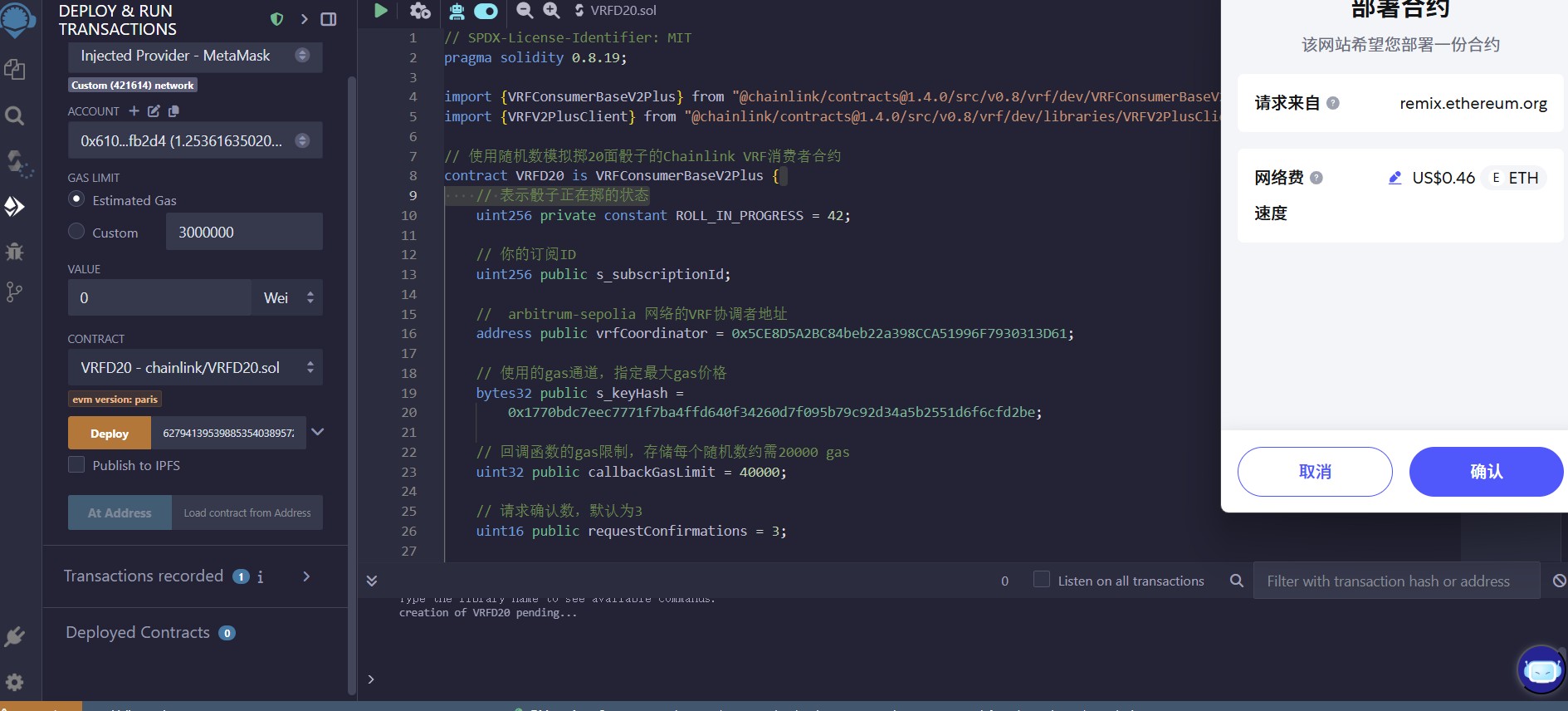The width and height of the screenshot is (1568, 711).
Task: Open the Remix home logo icon
Action: [17, 18]
